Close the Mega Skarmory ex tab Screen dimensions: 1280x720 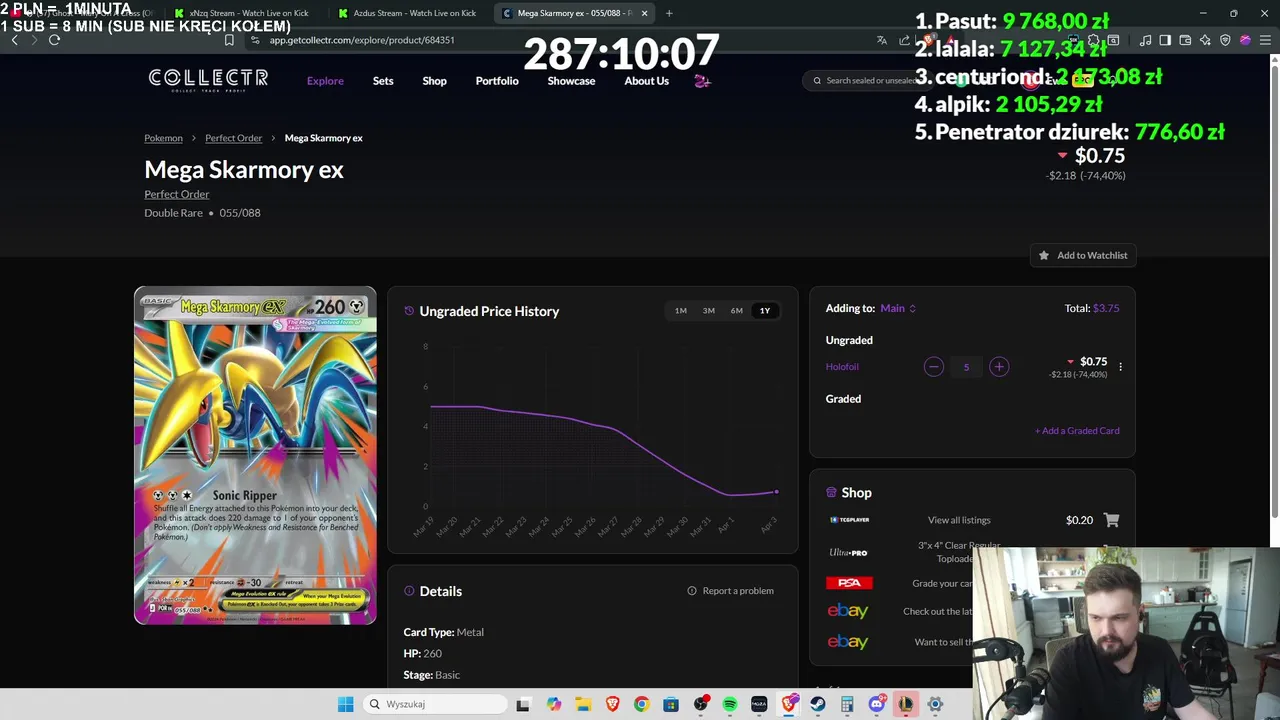pyautogui.click(x=644, y=13)
